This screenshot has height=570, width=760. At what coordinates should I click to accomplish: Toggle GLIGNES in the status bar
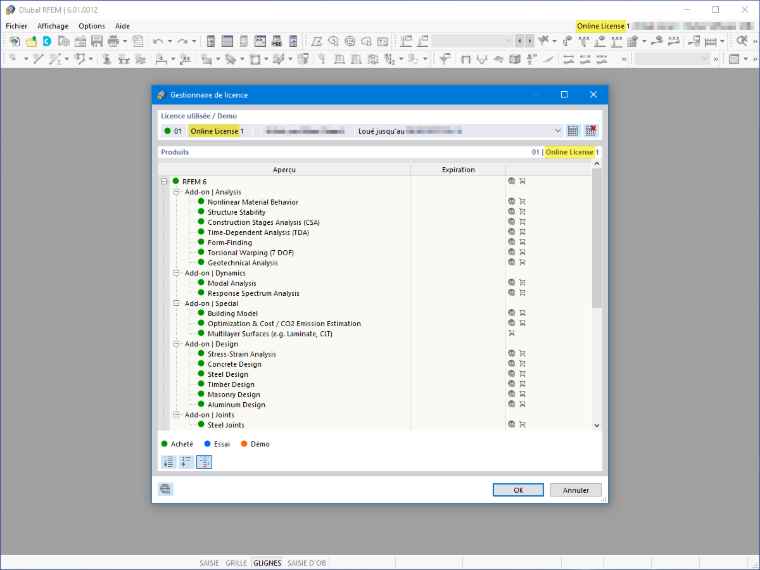pos(267,563)
